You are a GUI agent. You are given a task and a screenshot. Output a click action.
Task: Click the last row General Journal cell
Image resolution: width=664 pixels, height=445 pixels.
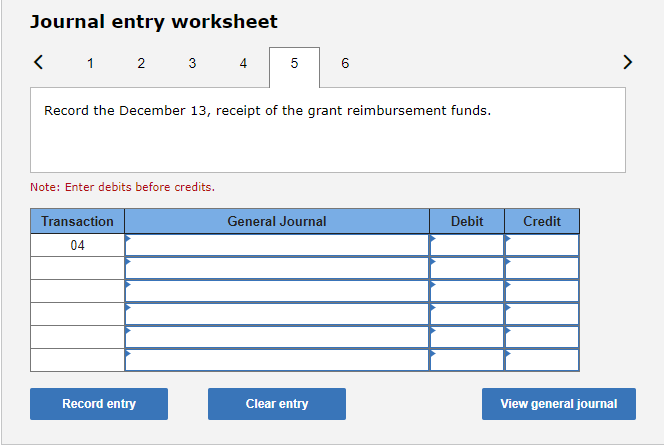[x=277, y=360]
